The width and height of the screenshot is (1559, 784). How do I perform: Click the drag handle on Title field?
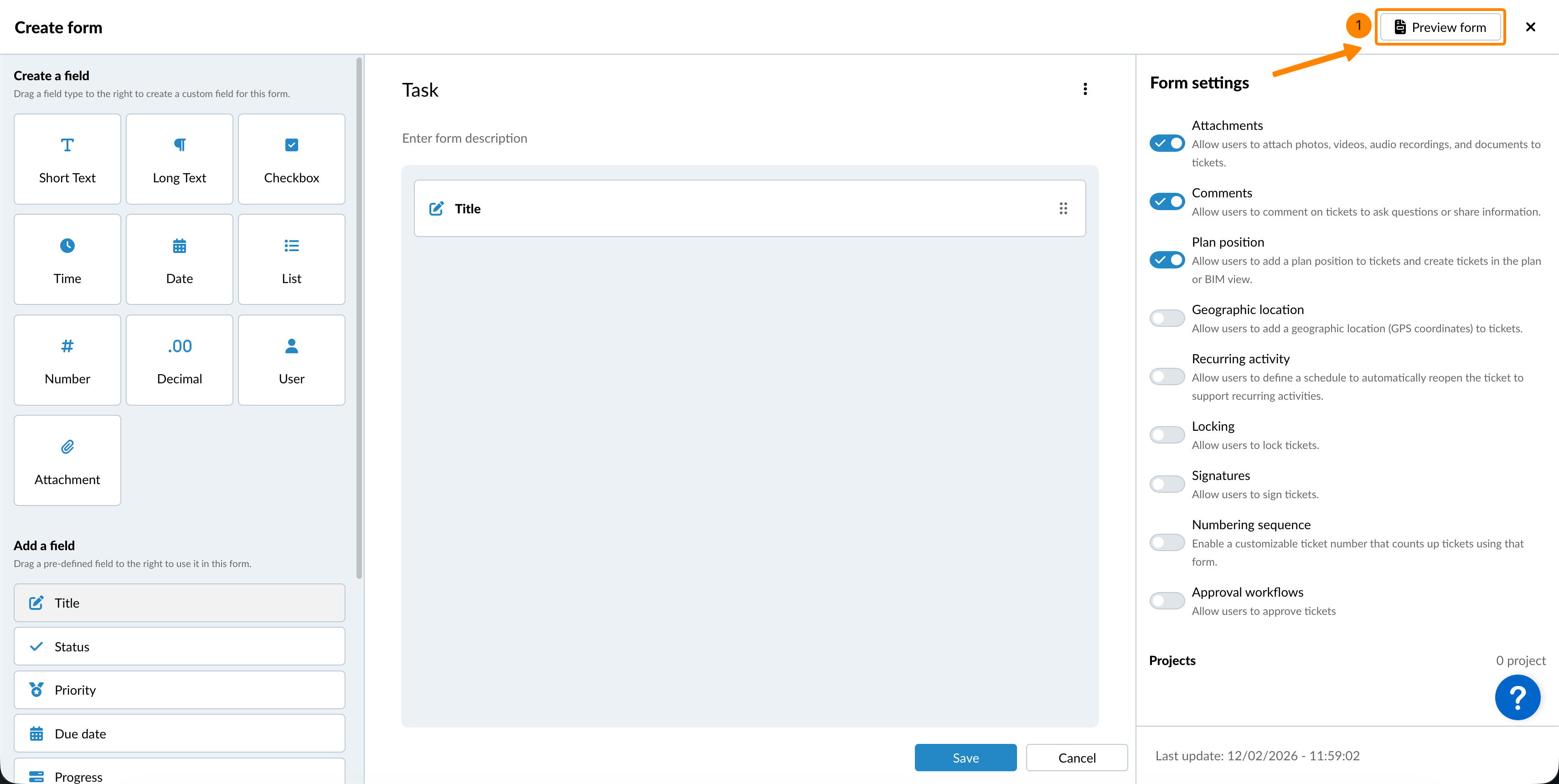[x=1063, y=209]
